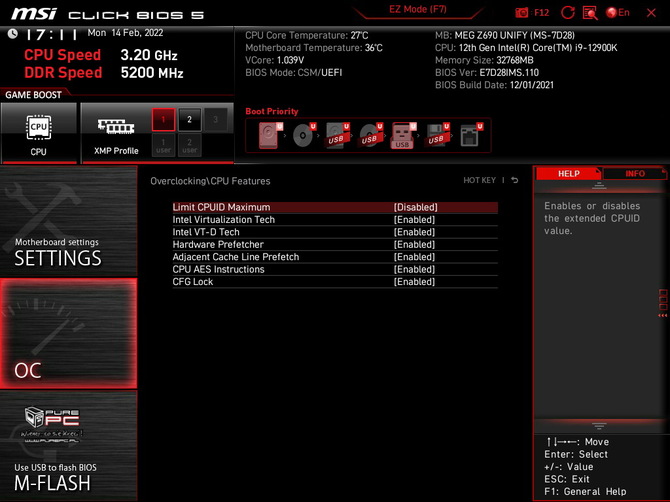Open the Motherboard SETTINGS section
This screenshot has width=670, height=502.
pyautogui.click(x=68, y=220)
